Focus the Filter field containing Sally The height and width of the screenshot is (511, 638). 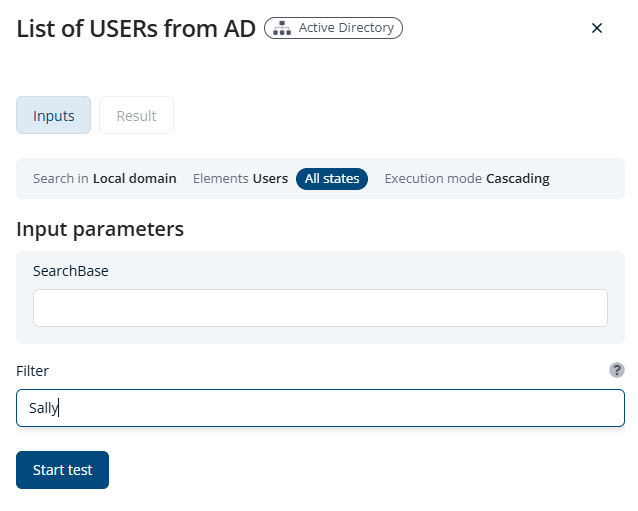320,408
